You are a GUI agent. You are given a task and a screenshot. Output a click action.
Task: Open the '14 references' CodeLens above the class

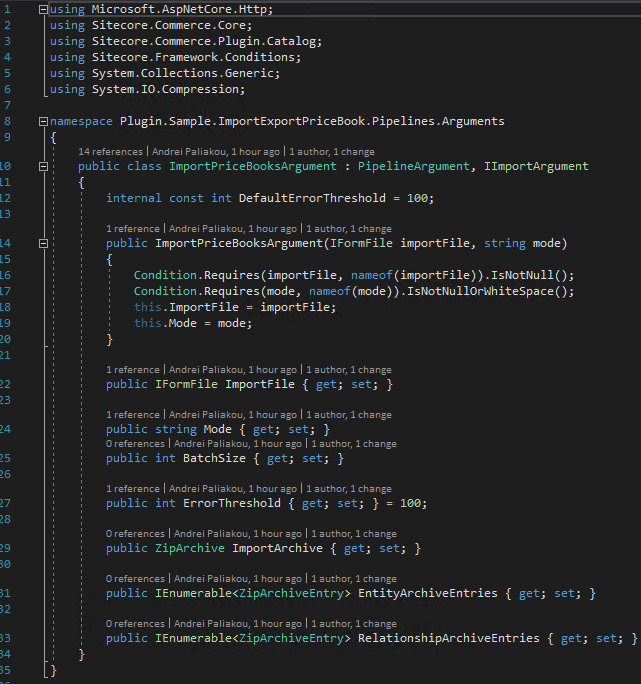point(110,152)
